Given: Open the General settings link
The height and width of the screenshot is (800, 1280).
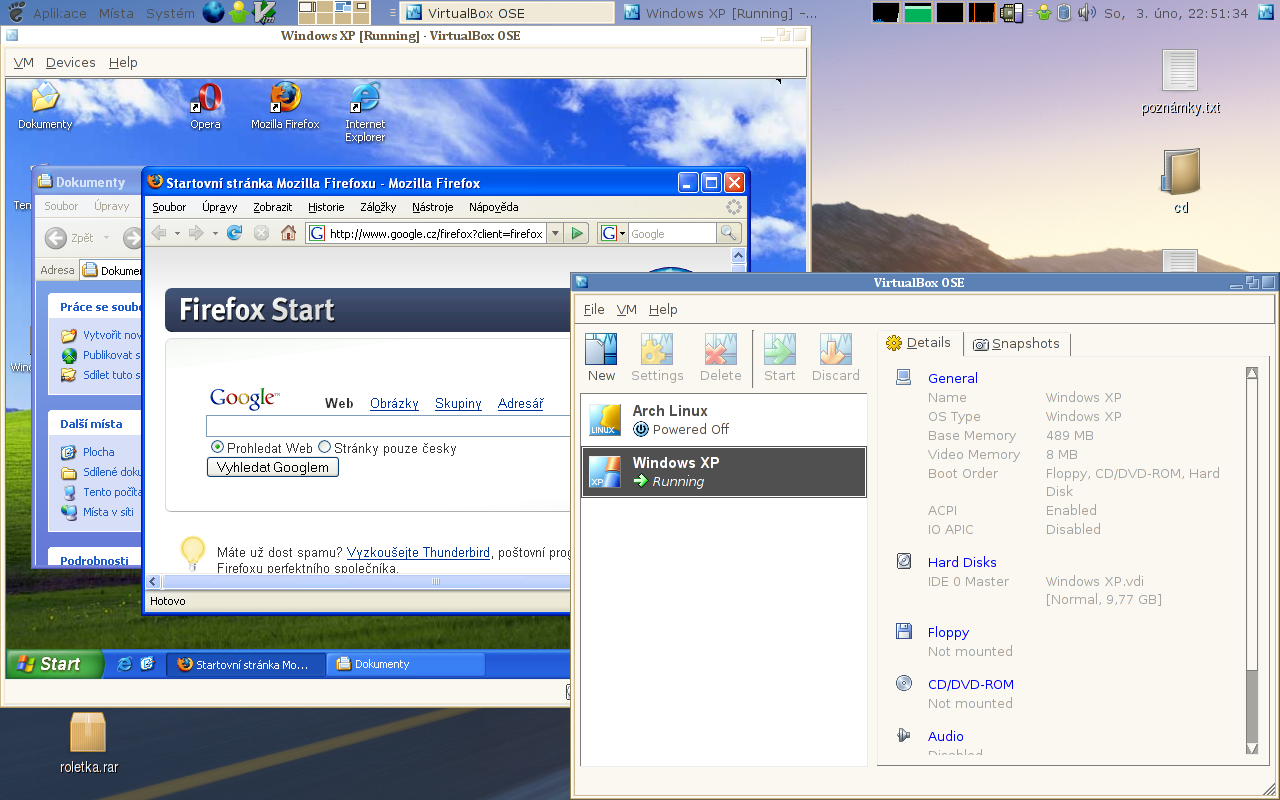Looking at the screenshot, I should [x=952, y=378].
